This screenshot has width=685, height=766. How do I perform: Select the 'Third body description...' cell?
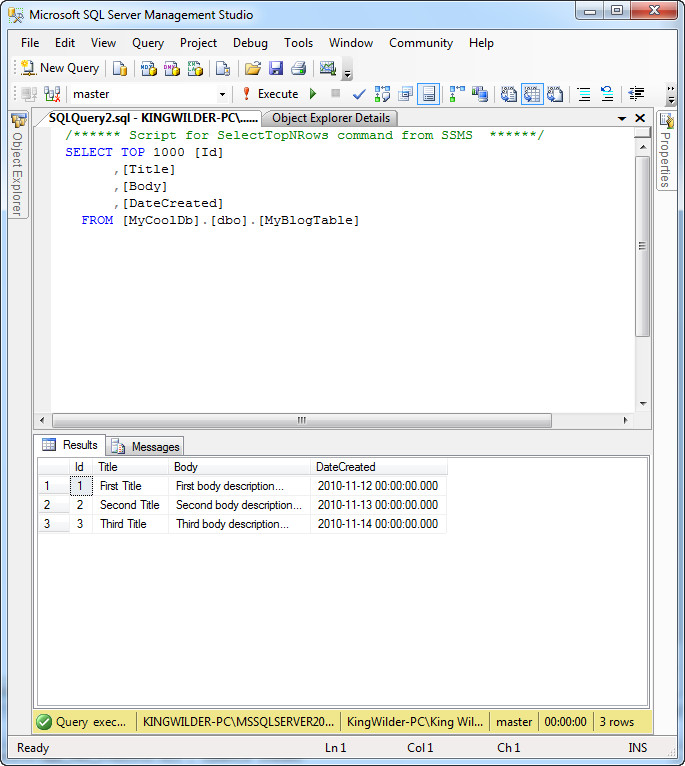pos(239,524)
